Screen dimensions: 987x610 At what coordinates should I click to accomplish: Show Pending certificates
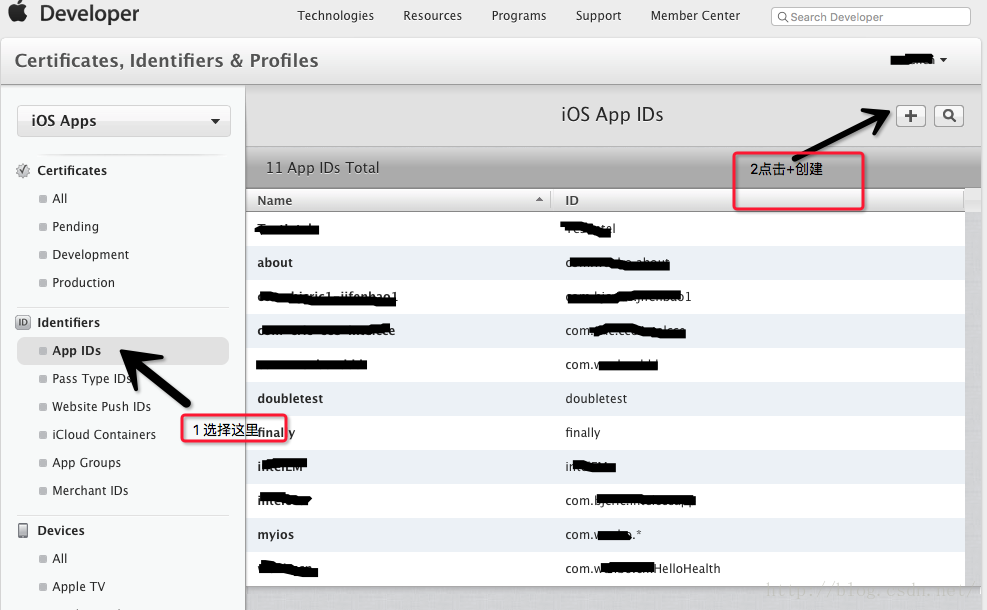pyautogui.click(x=76, y=227)
